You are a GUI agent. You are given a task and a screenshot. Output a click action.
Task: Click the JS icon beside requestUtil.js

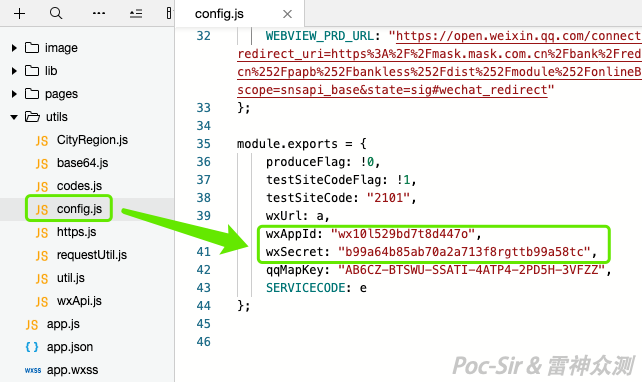tap(42, 255)
